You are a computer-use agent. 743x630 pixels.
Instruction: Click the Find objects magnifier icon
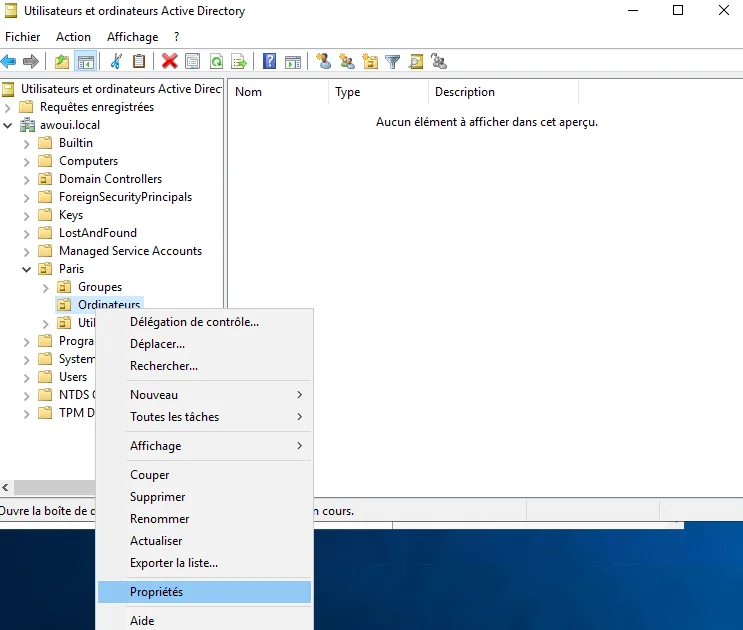pyautogui.click(x=416, y=62)
